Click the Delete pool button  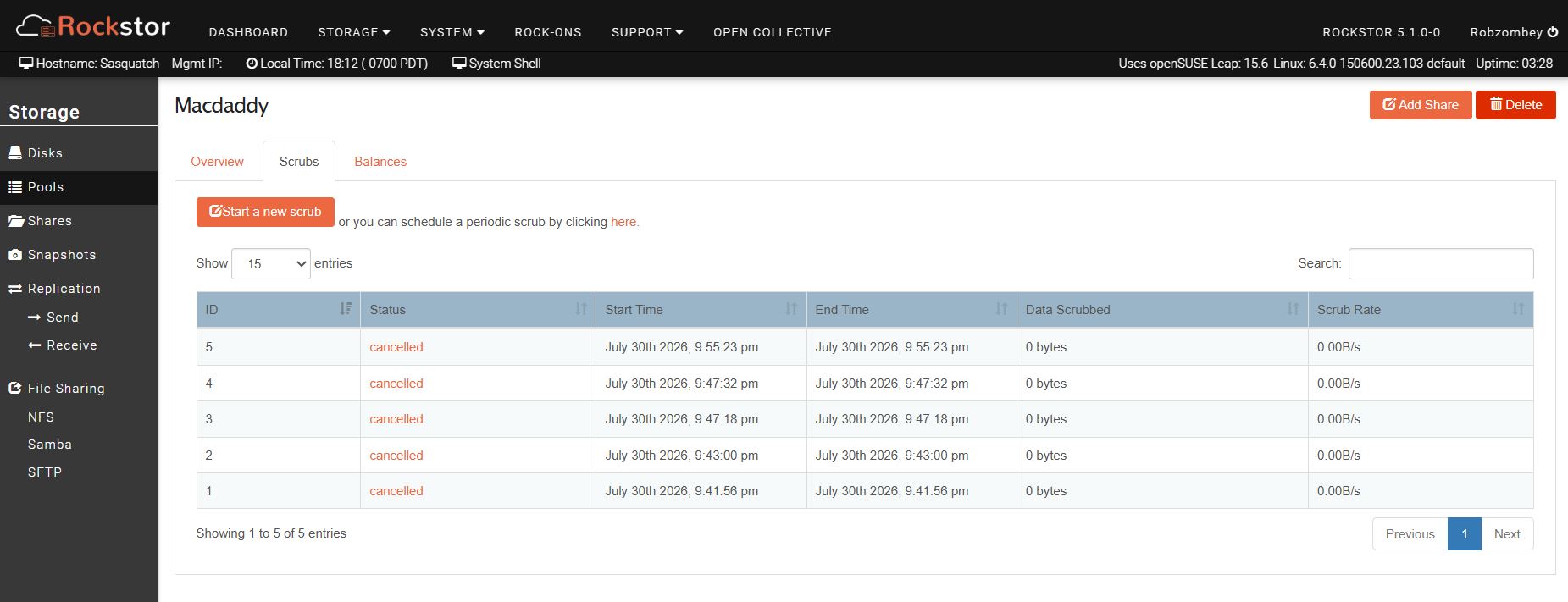1515,105
